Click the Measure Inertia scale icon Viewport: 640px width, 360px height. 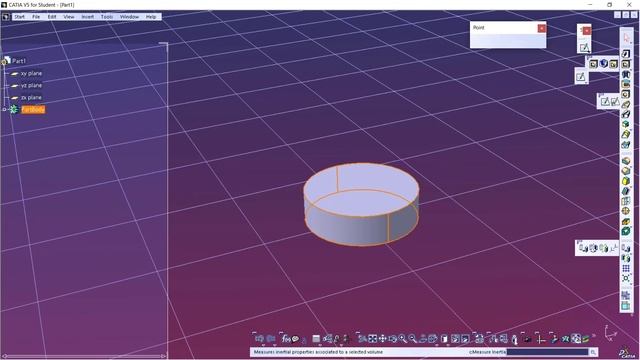[515, 340]
